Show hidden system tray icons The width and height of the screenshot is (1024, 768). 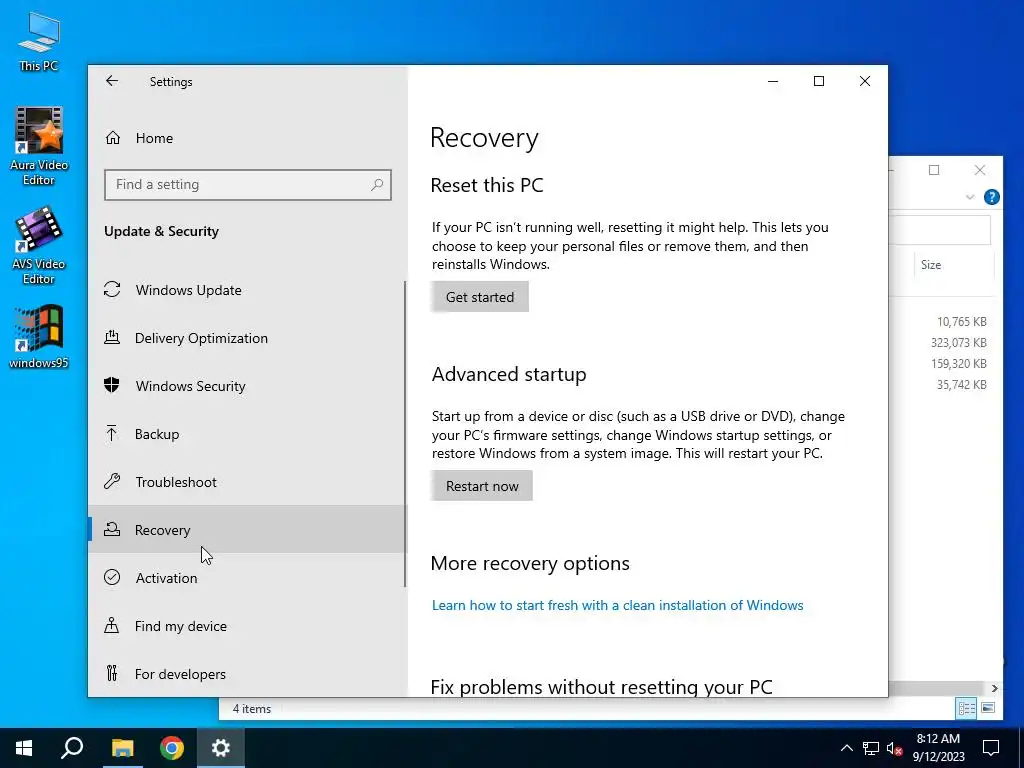(x=846, y=748)
